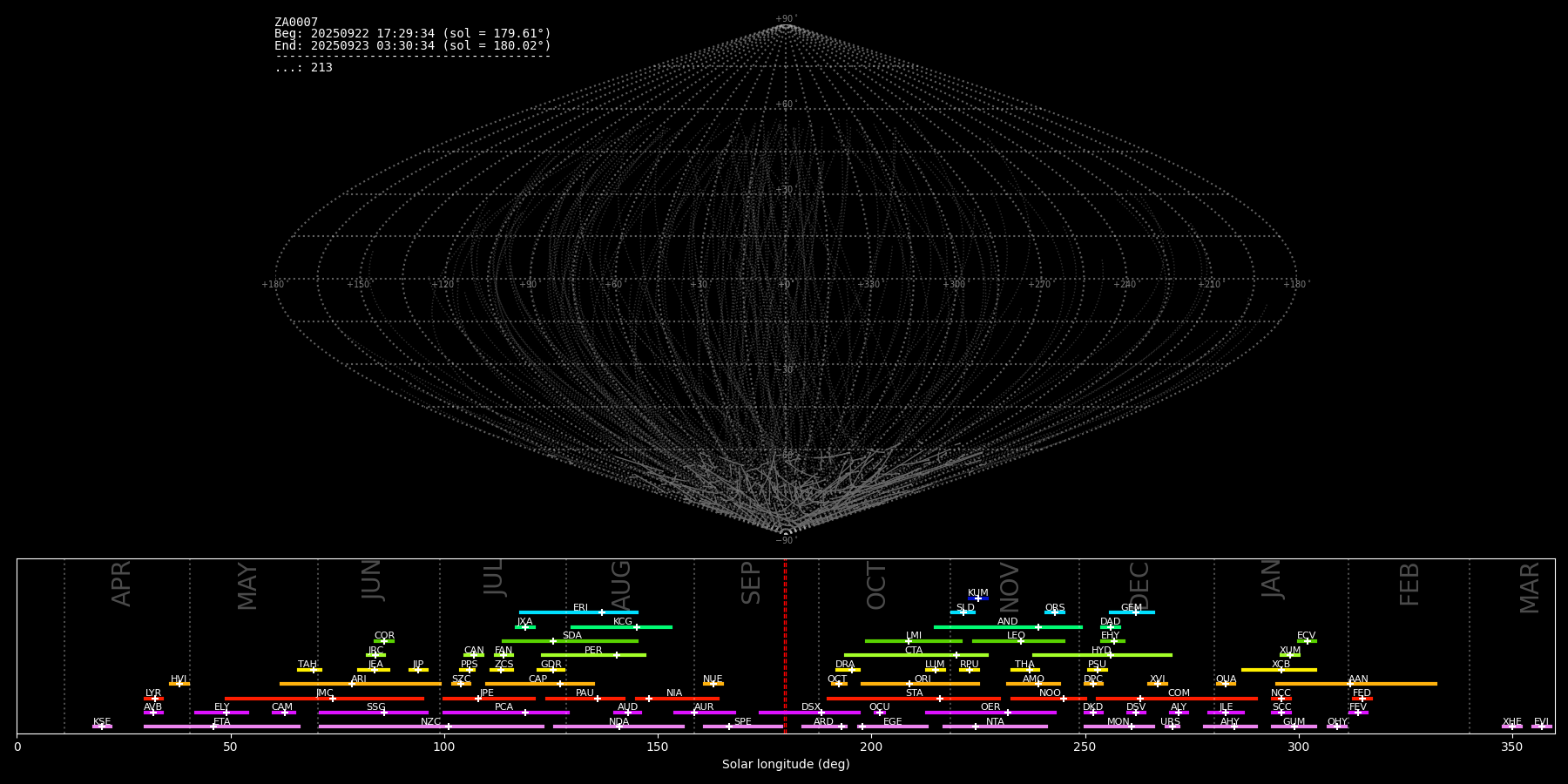Click the FEB month label
Screen dimensions: 1568x784
pos(1409,584)
